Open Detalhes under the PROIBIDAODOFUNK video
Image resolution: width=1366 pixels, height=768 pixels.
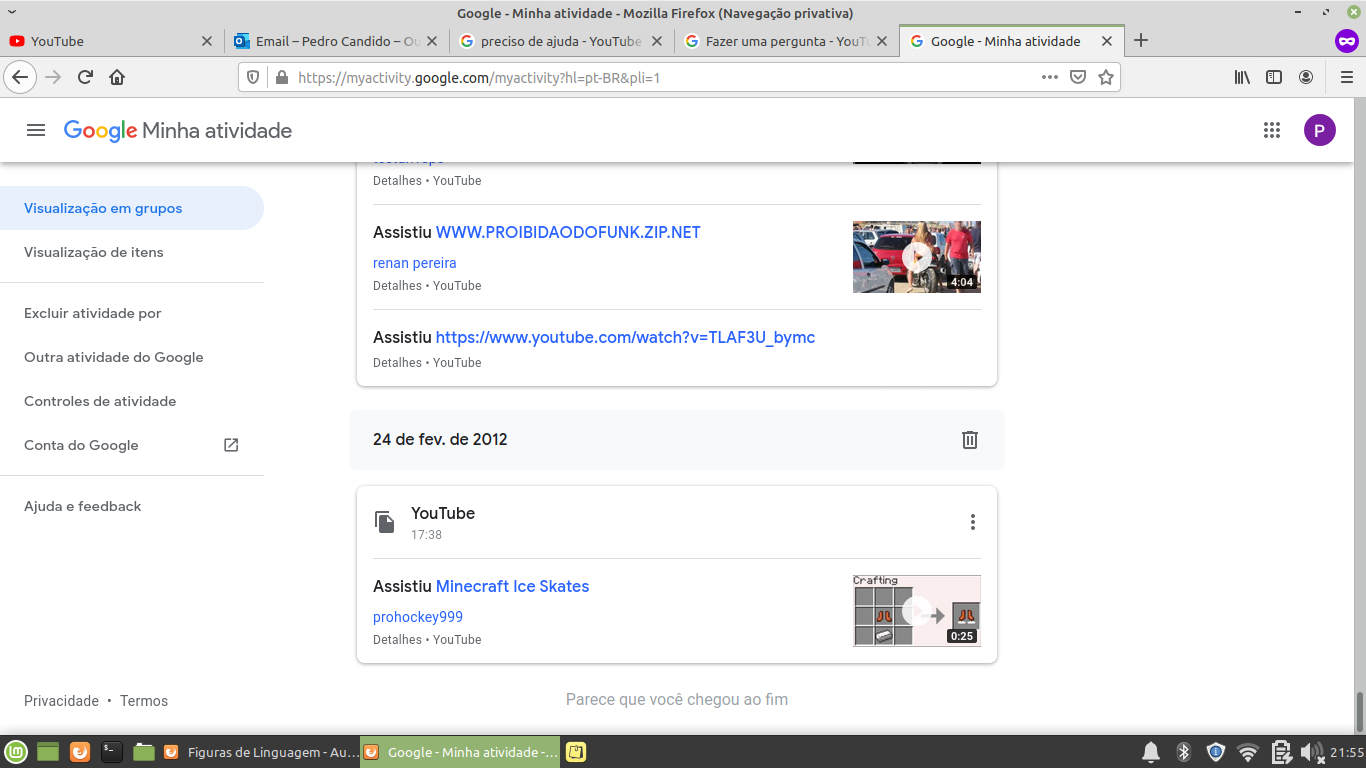(x=397, y=286)
